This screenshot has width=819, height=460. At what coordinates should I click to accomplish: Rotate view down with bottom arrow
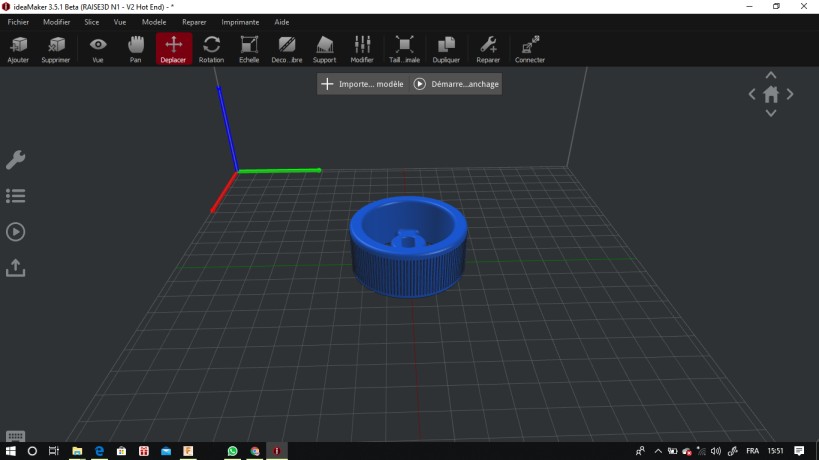pos(771,113)
